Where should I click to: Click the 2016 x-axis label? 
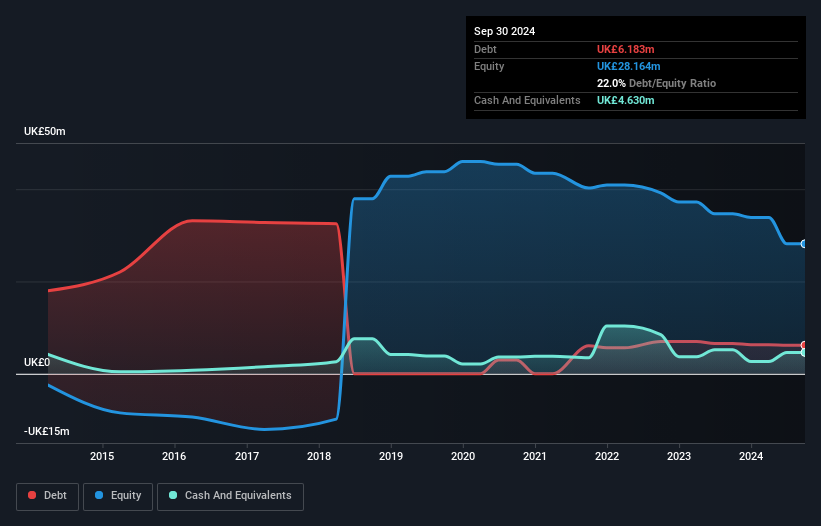[x=174, y=456]
